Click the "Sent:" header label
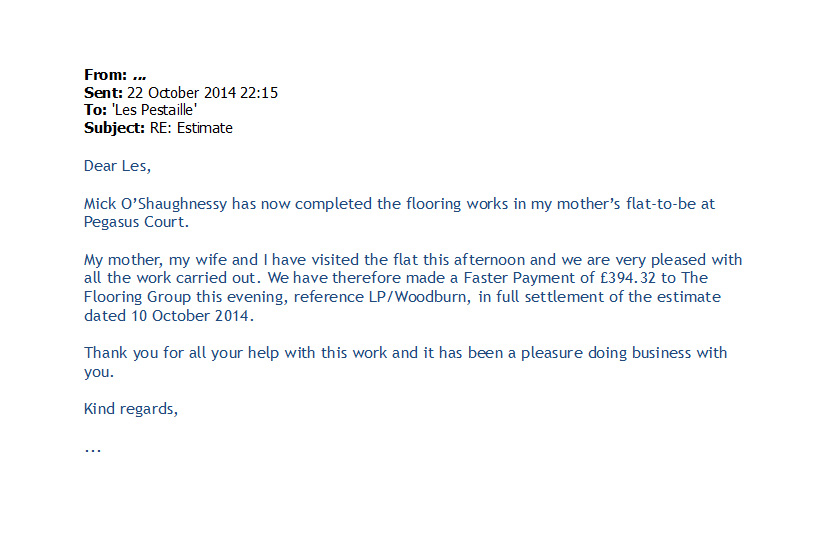Screen dimensions: 828x554 [104, 93]
